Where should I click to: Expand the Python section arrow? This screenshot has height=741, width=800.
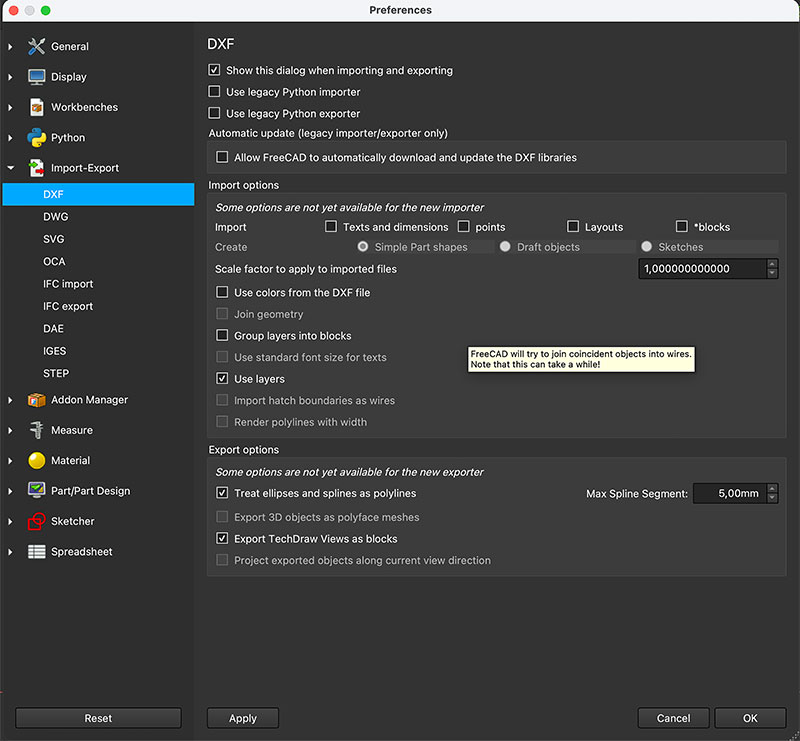[10, 138]
